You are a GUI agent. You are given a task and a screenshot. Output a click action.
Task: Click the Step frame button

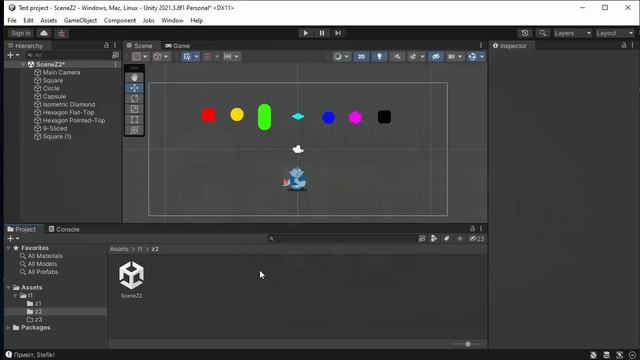point(338,33)
